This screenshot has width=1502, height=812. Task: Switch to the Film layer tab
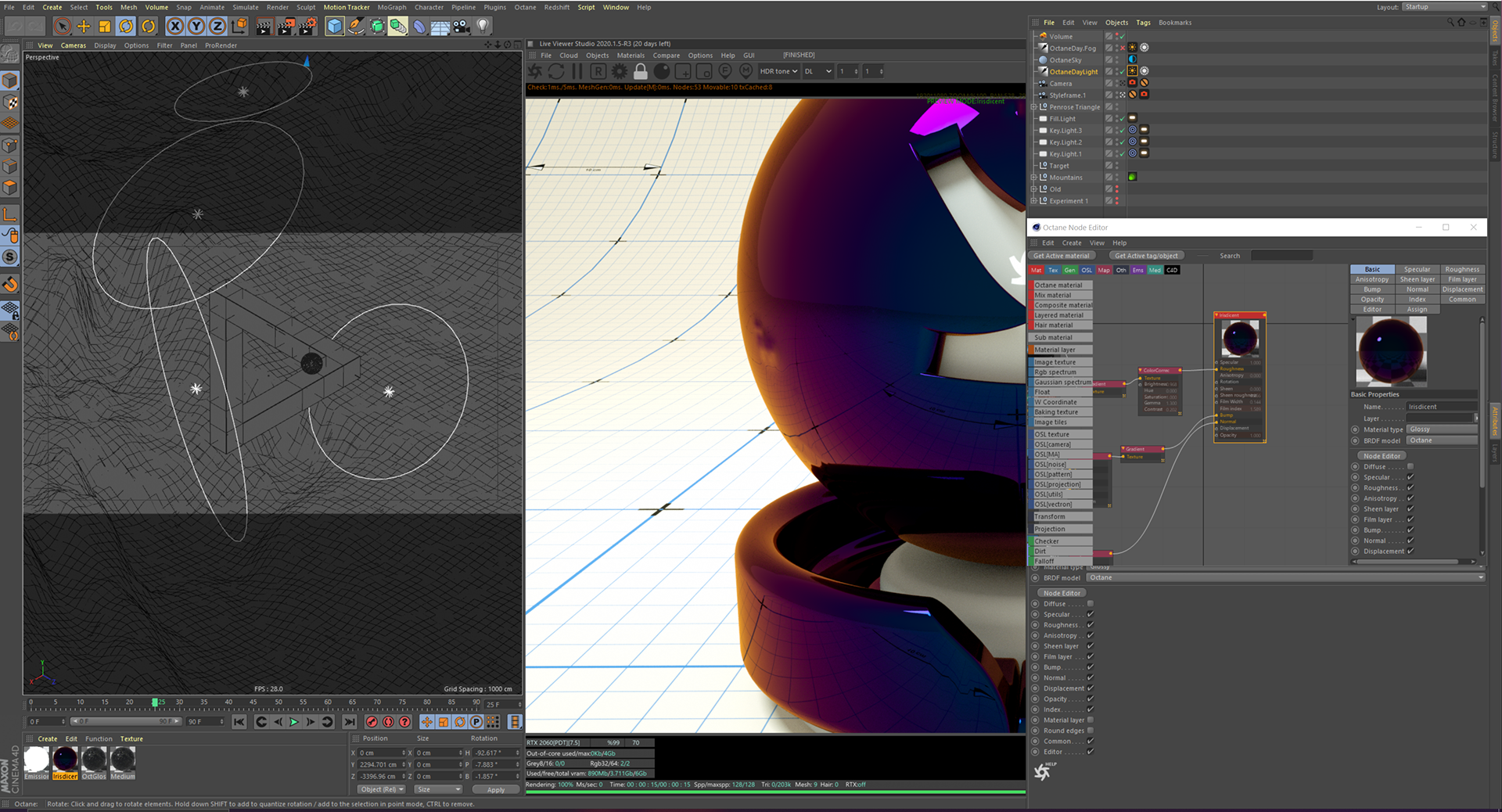click(1461, 279)
